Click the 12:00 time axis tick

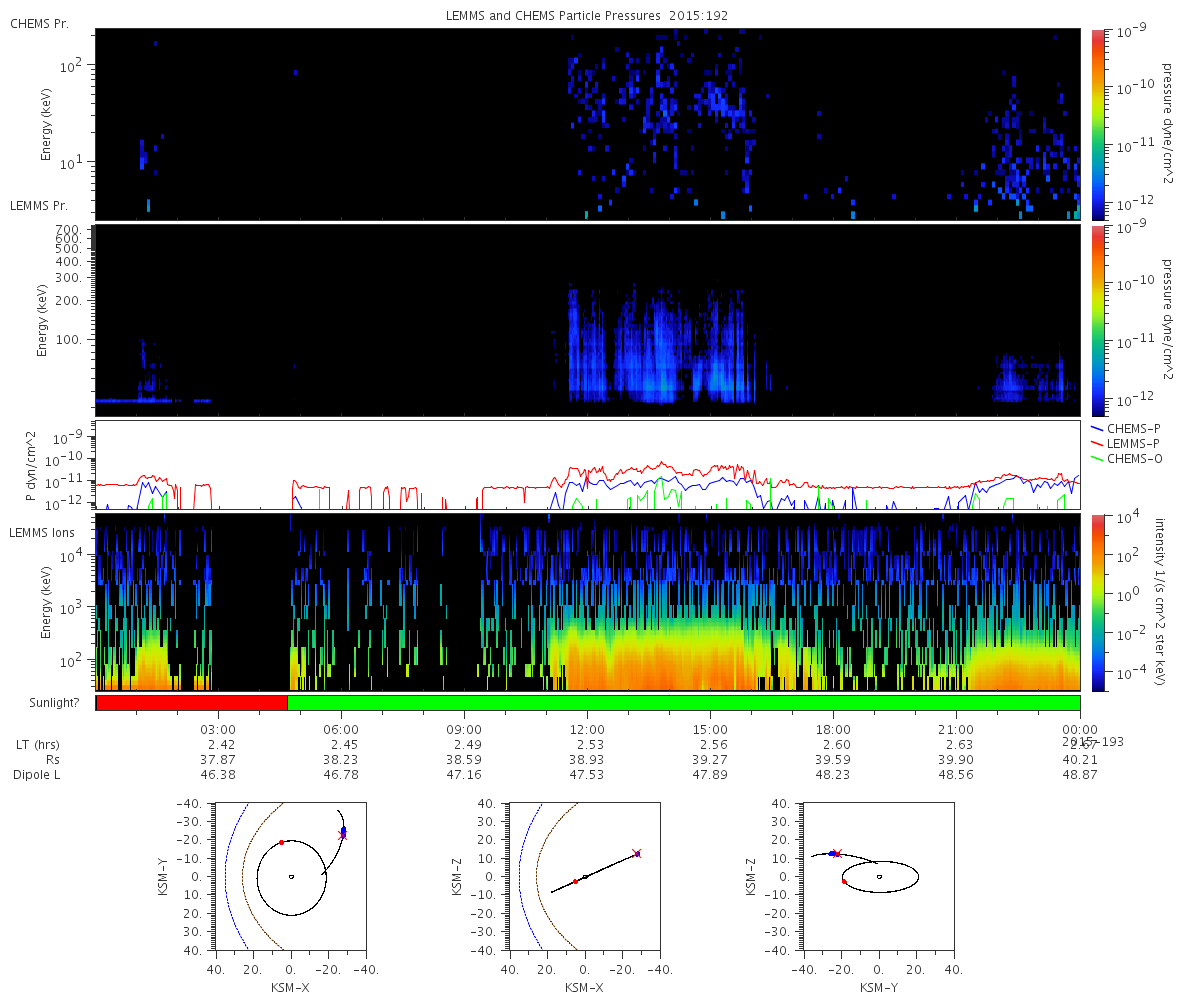coord(587,729)
